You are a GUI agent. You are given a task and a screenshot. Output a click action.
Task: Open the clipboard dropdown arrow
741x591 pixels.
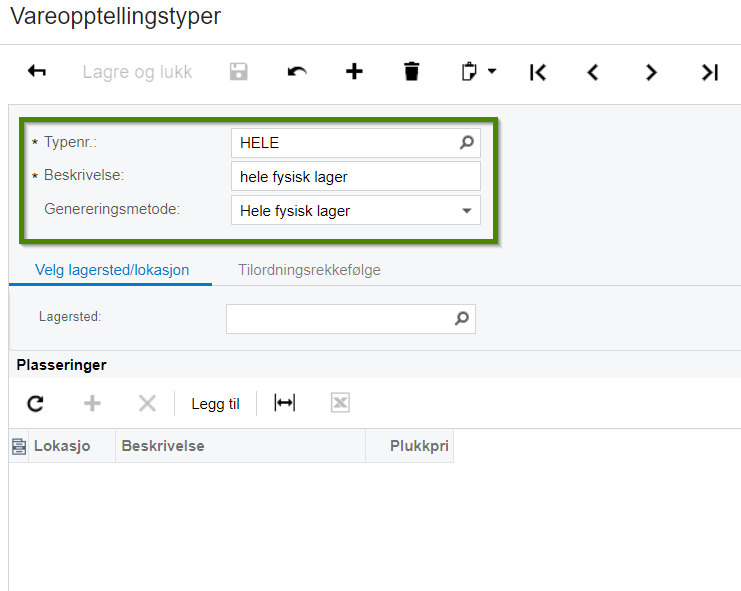point(492,71)
